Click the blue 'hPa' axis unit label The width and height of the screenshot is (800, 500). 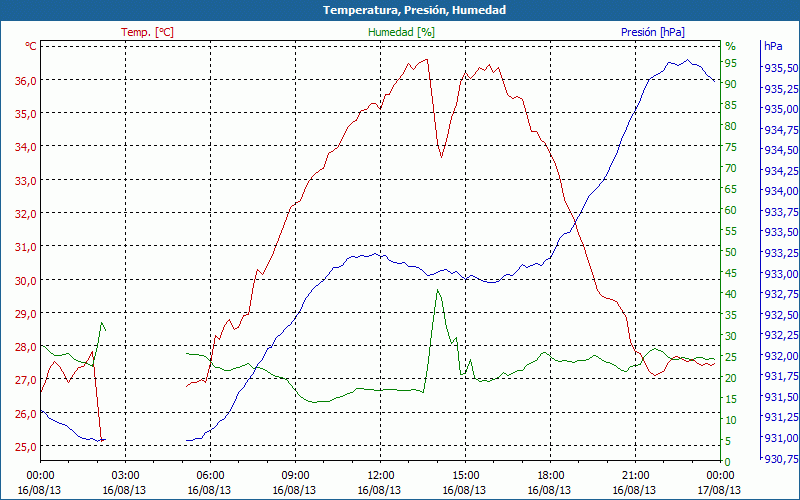click(x=773, y=46)
